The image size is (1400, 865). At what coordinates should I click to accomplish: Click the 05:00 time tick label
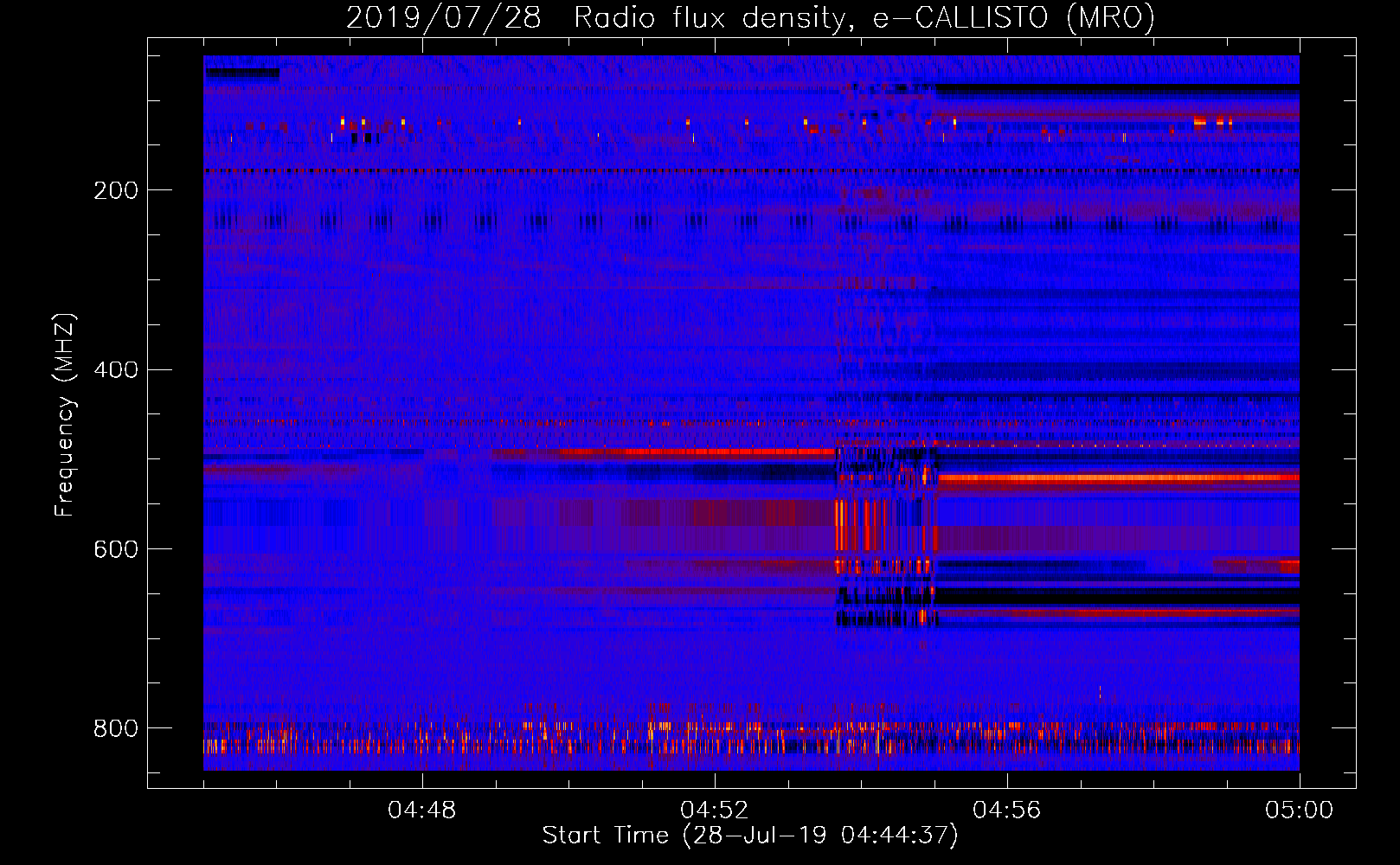pos(1300,811)
